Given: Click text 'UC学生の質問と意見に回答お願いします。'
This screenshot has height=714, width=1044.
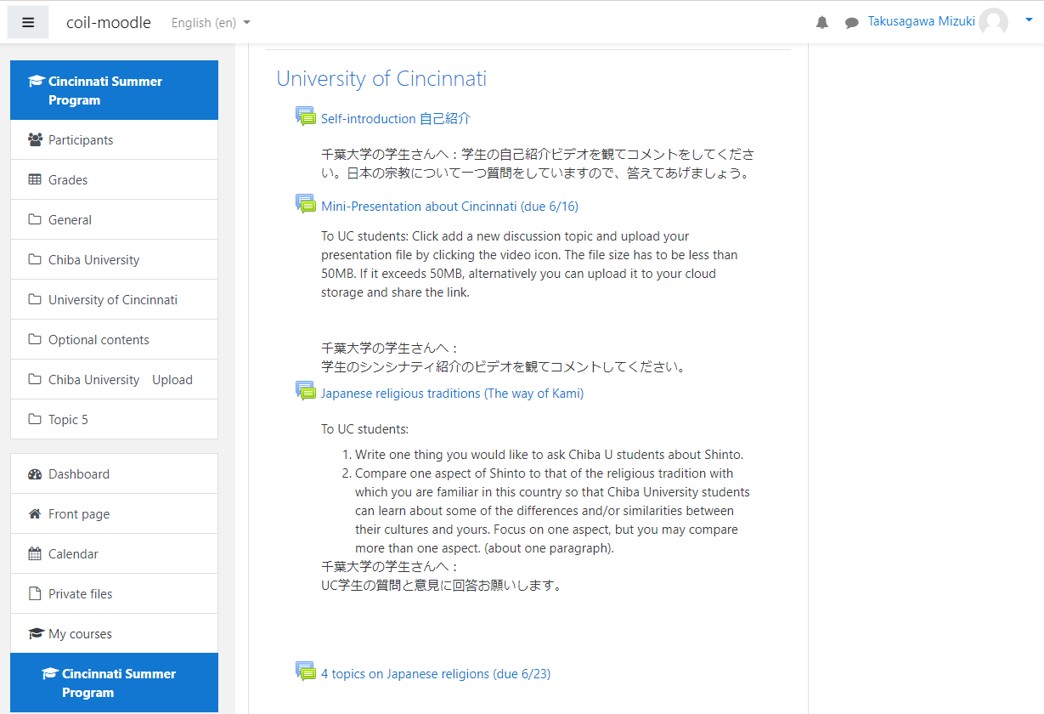Looking at the screenshot, I should (443, 585).
